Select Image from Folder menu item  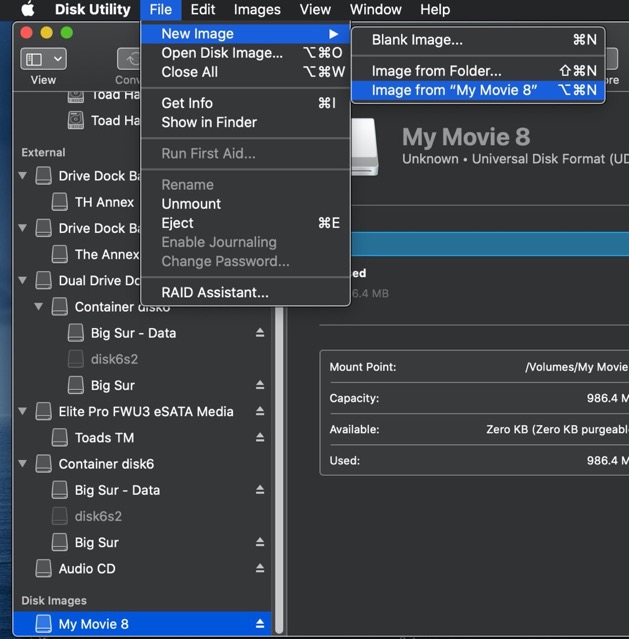point(436,71)
